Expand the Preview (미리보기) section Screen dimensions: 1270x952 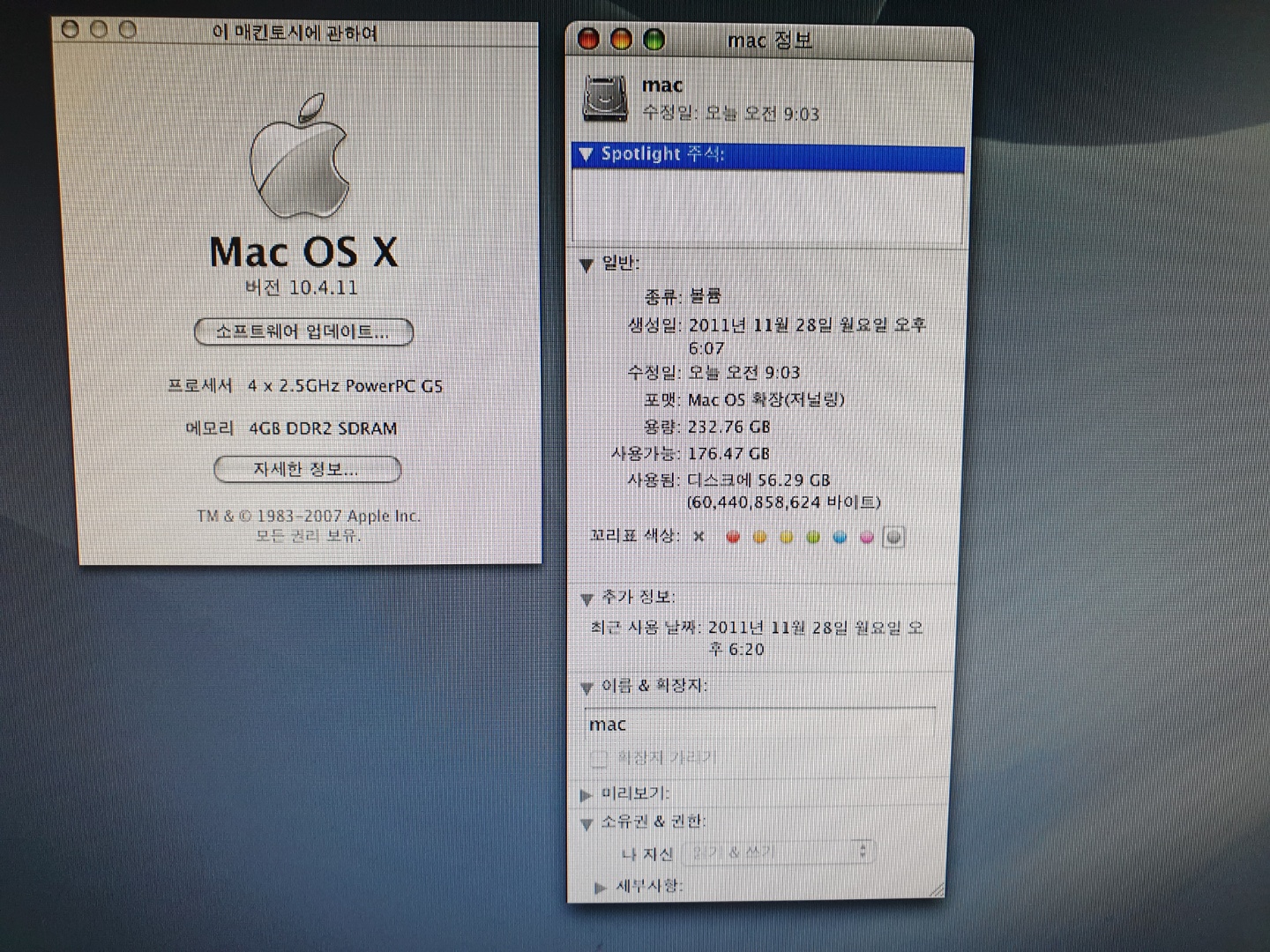coord(586,794)
